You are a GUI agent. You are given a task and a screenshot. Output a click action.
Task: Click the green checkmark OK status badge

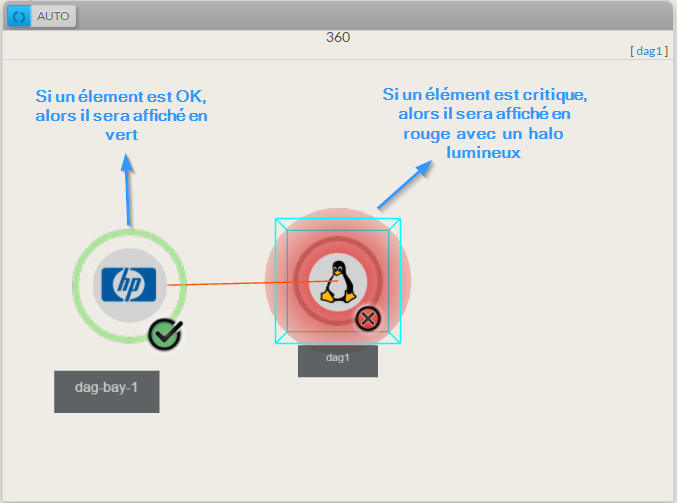165,334
